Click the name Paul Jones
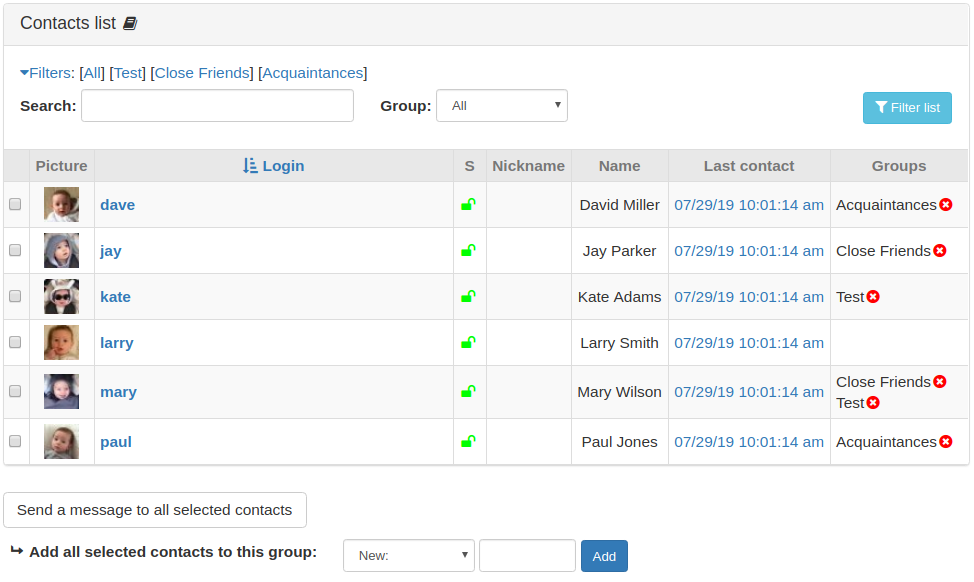 pos(619,441)
